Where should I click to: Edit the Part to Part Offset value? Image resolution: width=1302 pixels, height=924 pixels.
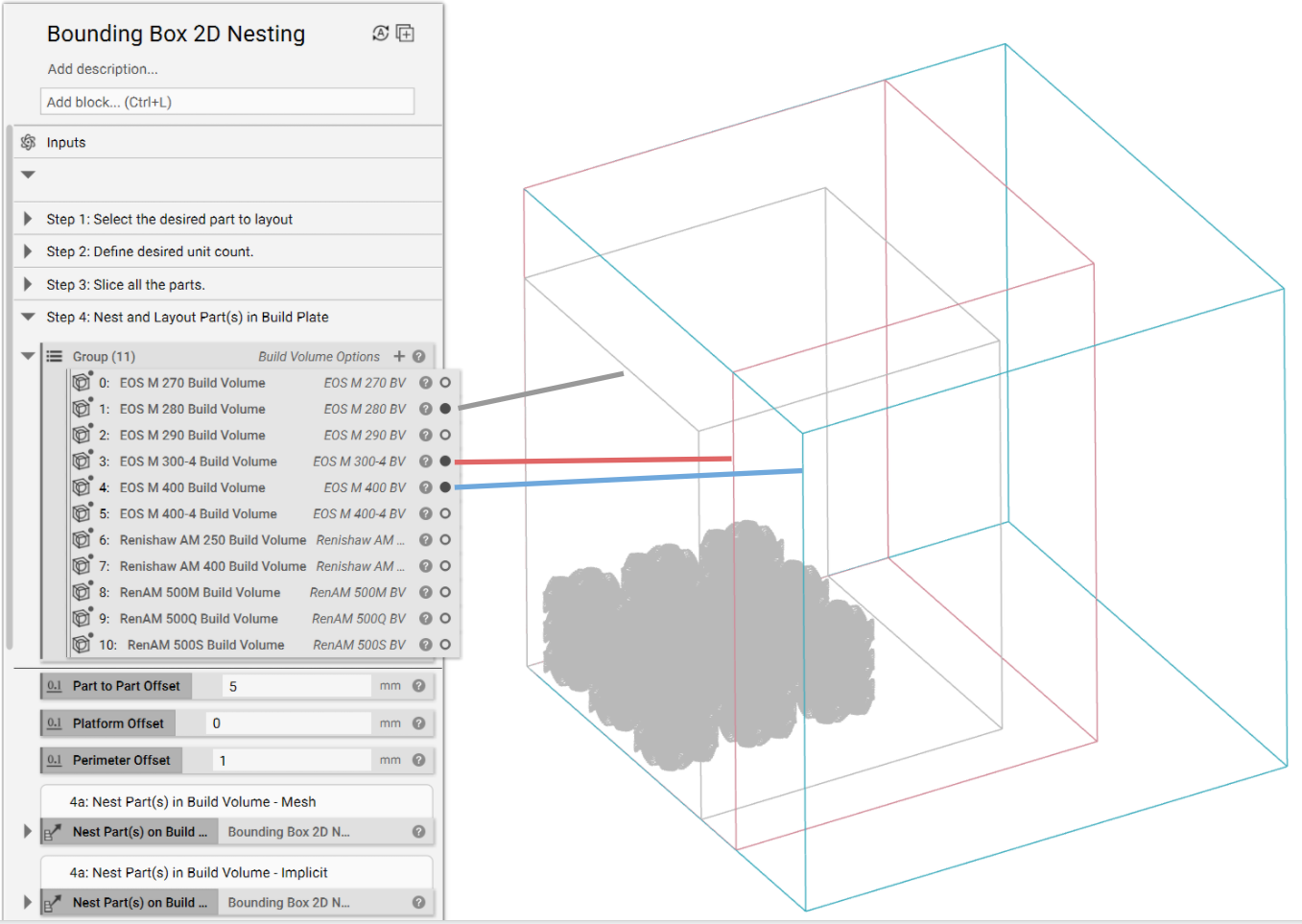[x=296, y=686]
